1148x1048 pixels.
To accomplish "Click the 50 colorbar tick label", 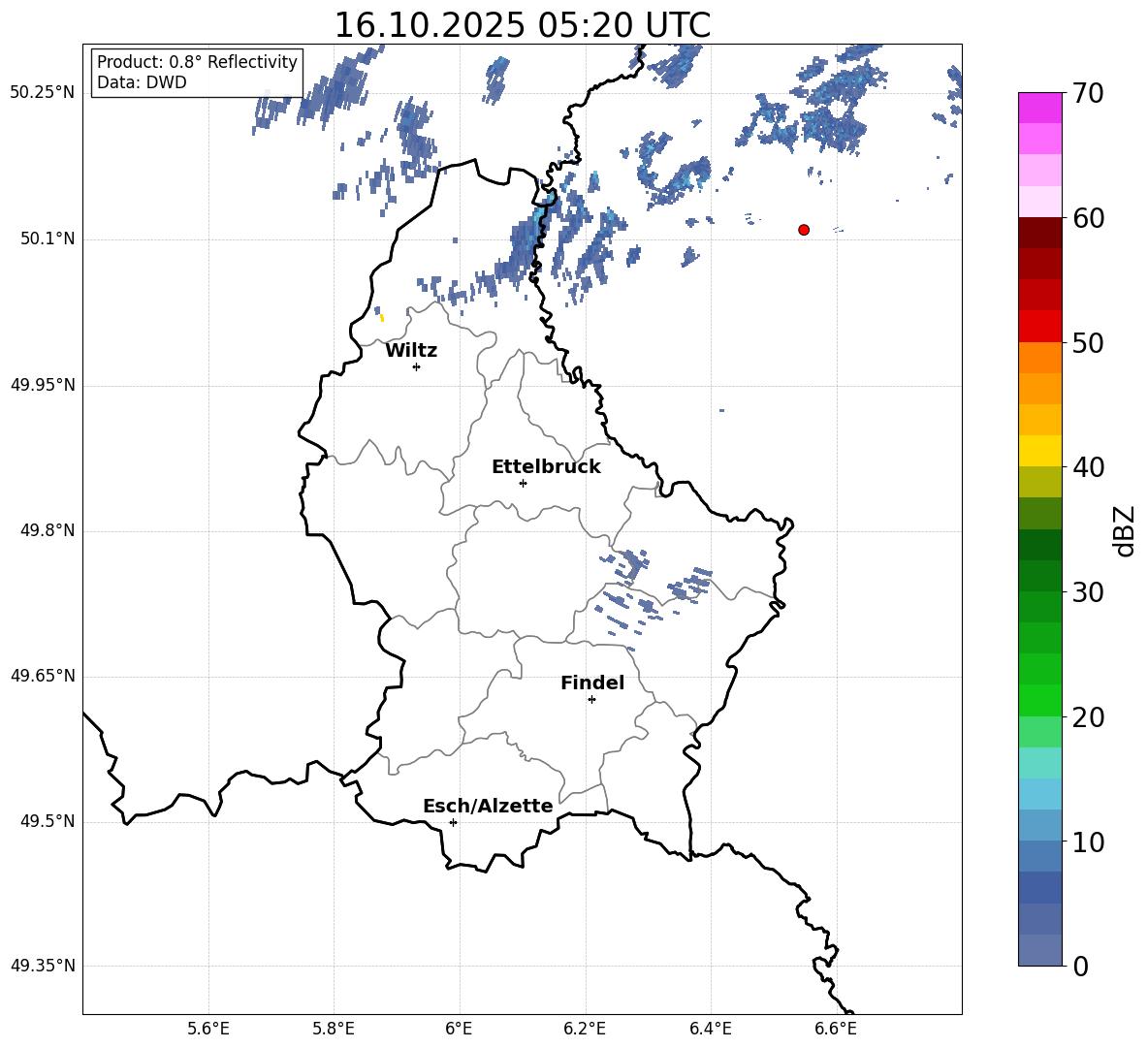I will (1088, 342).
